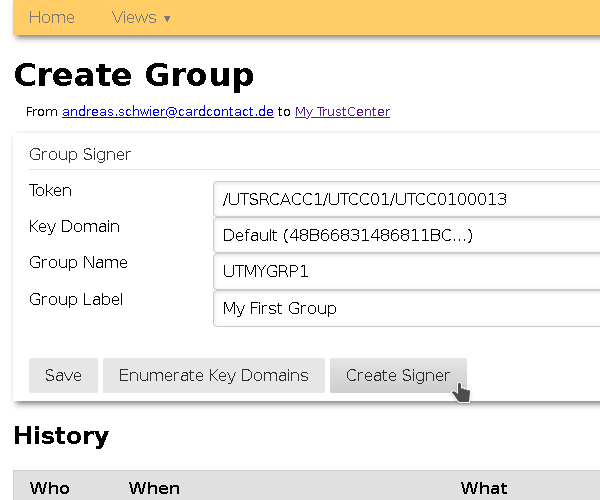The width and height of the screenshot is (600, 500).
Task: Follow the My TrustCenter link
Action: coord(342,112)
